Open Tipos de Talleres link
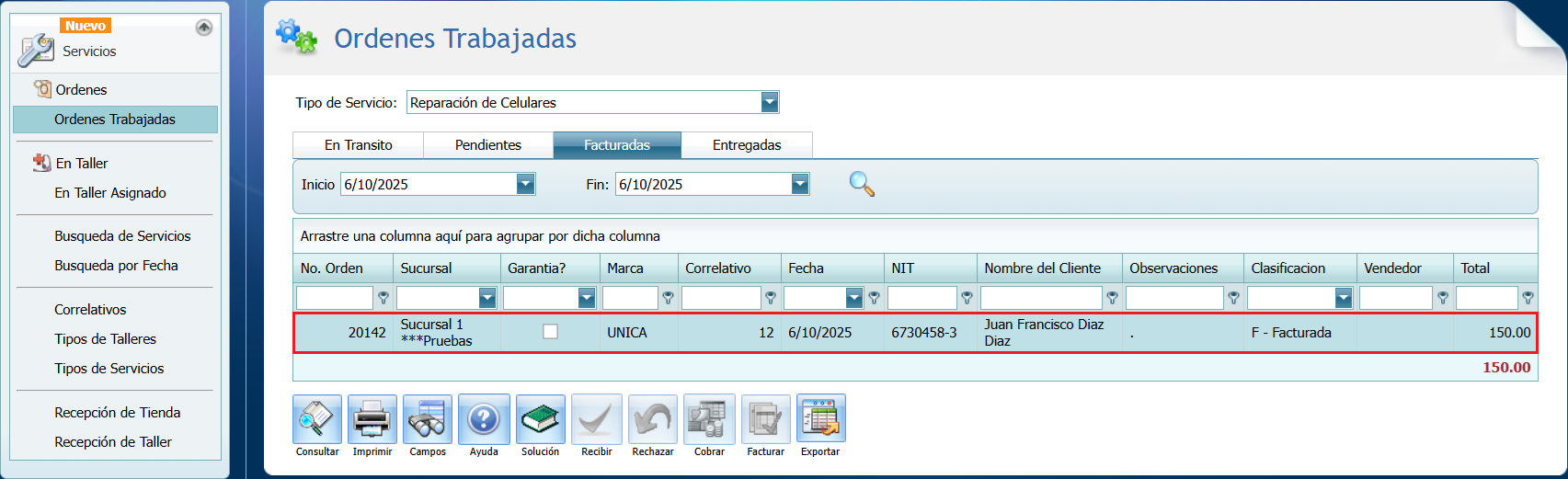This screenshot has height=479, width=1568. pyautogui.click(x=105, y=338)
